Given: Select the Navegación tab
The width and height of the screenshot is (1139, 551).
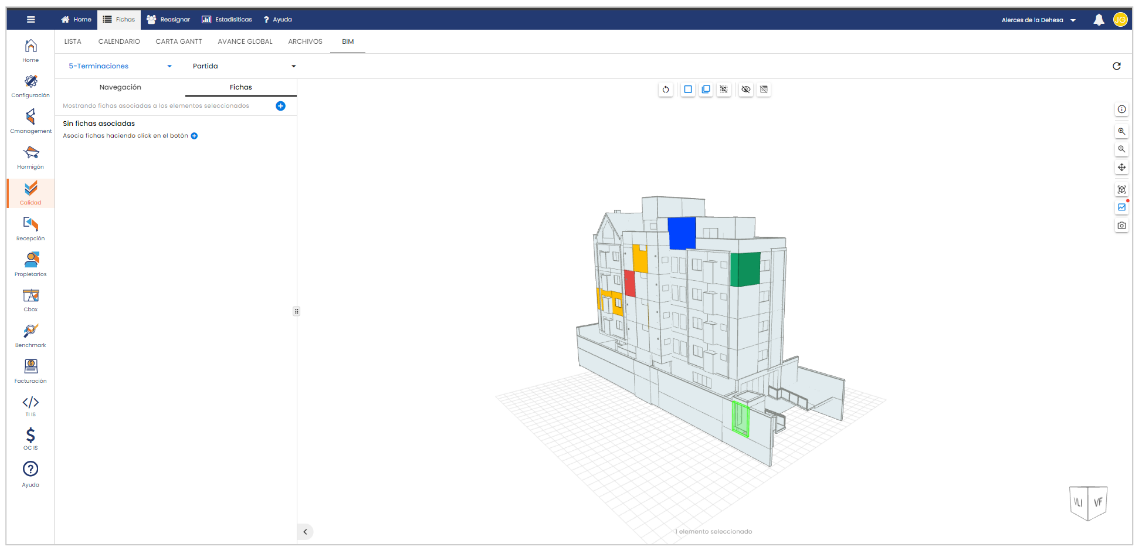Looking at the screenshot, I should point(120,87).
